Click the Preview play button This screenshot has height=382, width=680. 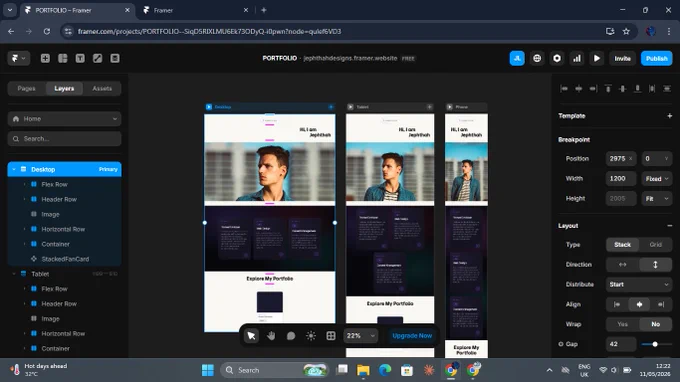597,58
